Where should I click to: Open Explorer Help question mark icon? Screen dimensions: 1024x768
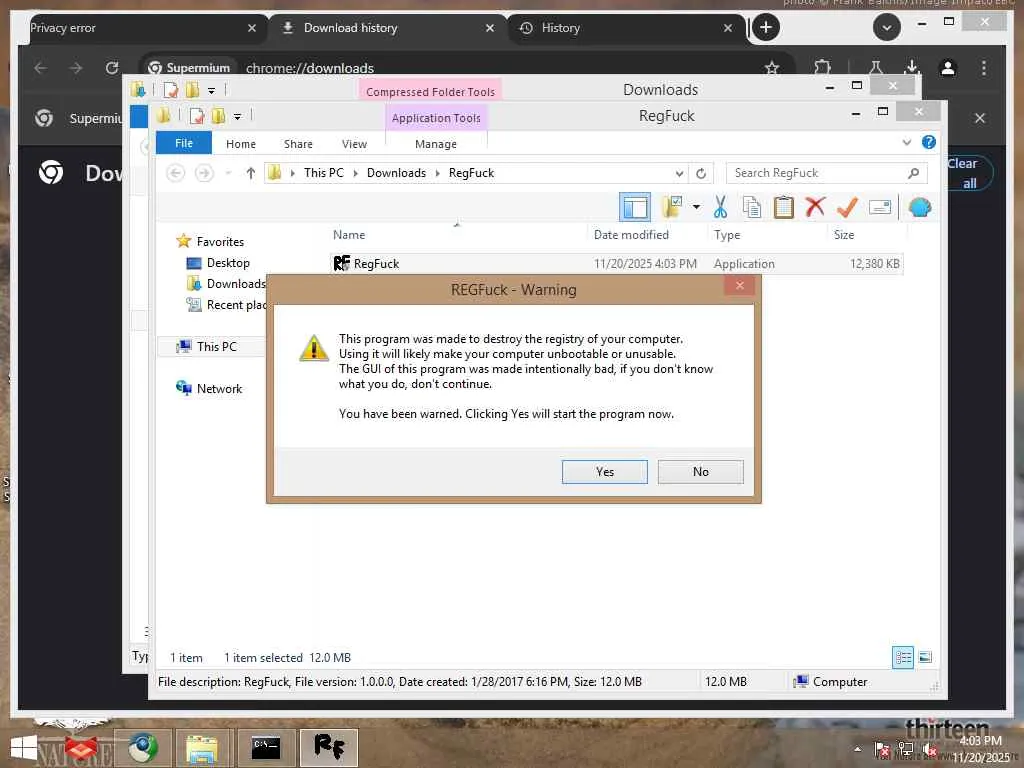point(929,142)
